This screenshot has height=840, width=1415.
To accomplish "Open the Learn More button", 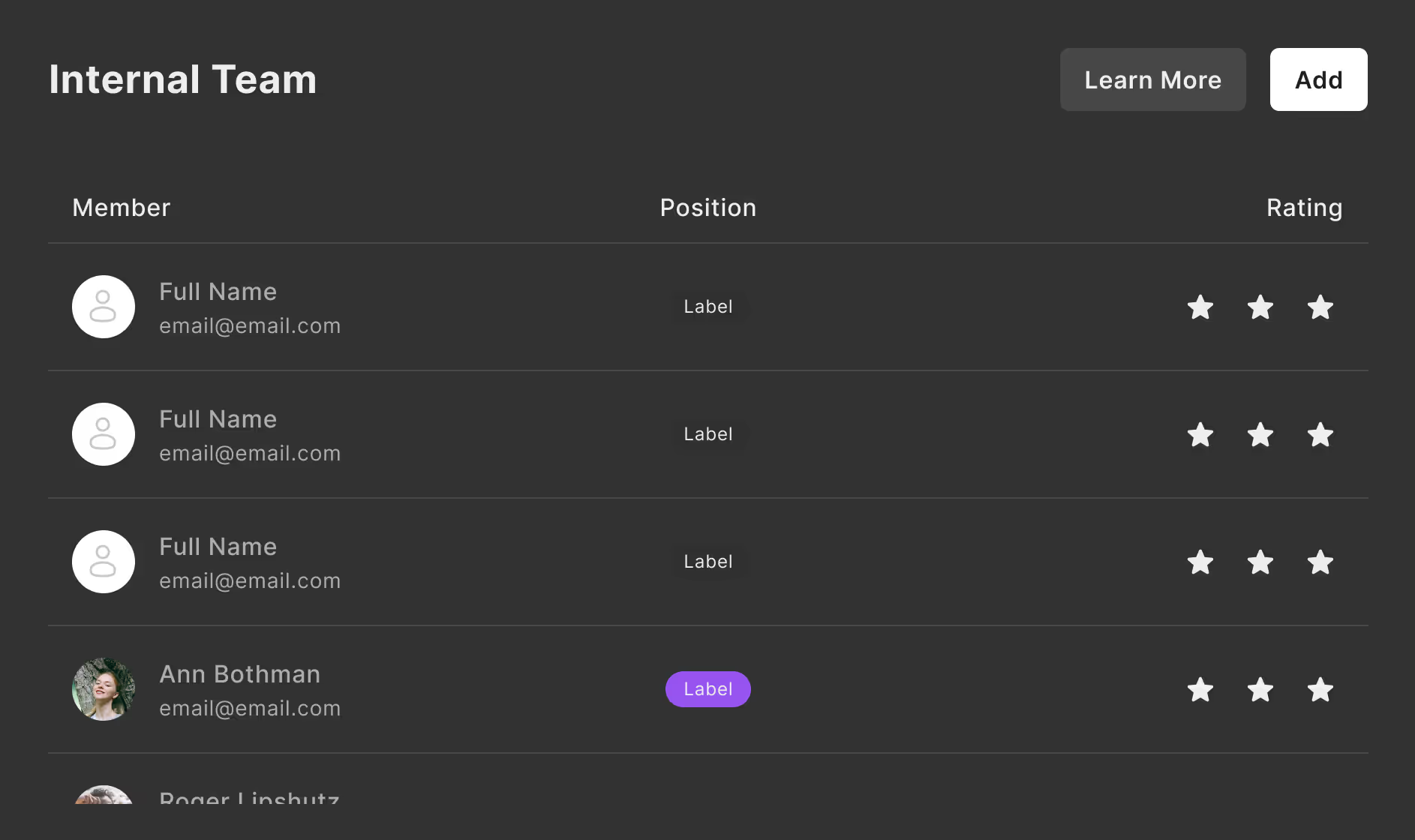I will click(x=1152, y=79).
